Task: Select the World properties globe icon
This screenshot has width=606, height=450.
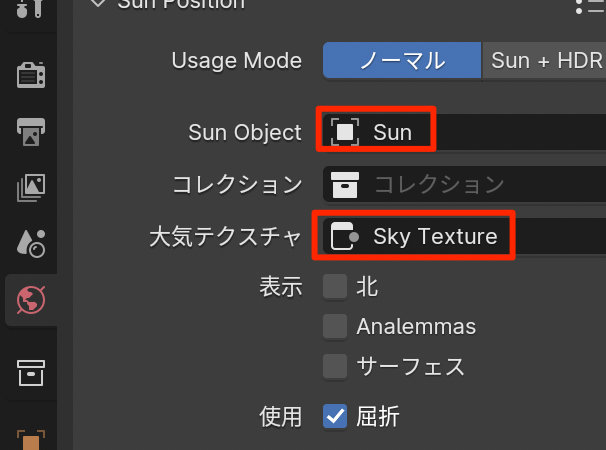Action: 29,299
